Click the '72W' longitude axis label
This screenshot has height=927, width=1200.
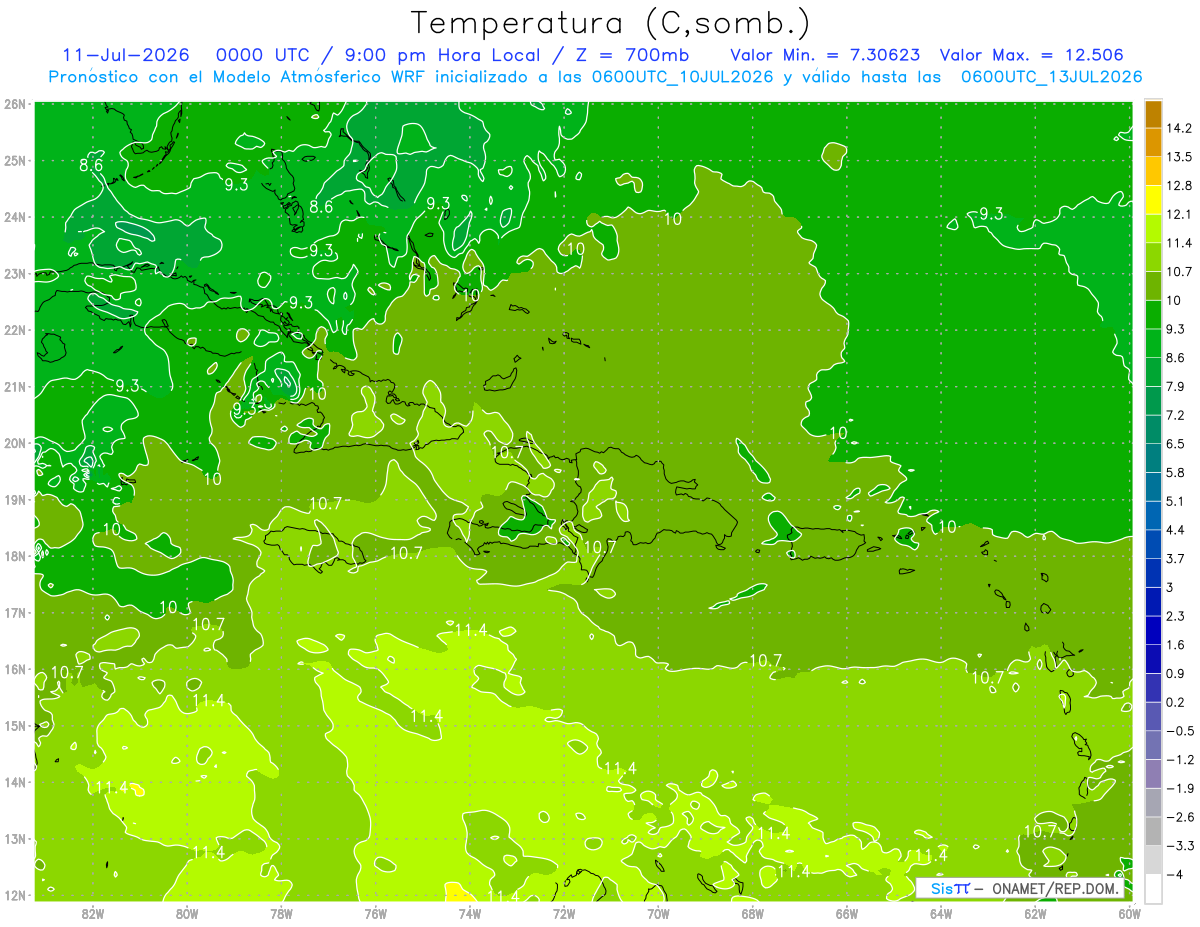click(x=564, y=913)
